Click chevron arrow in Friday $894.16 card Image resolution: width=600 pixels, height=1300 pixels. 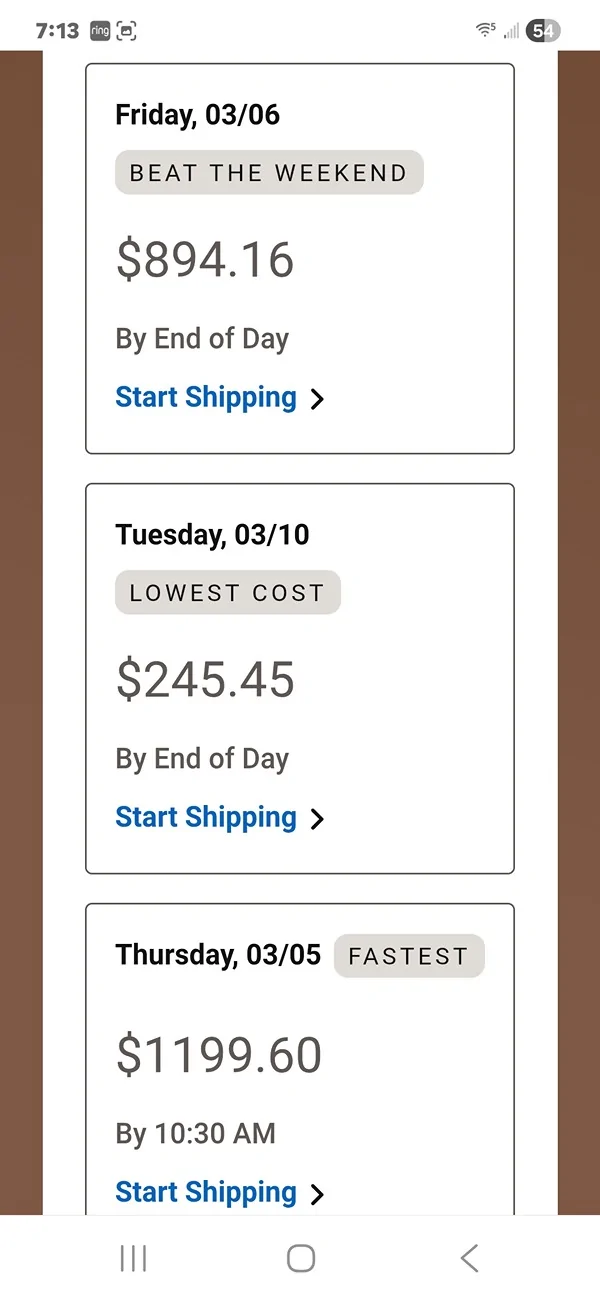317,399
